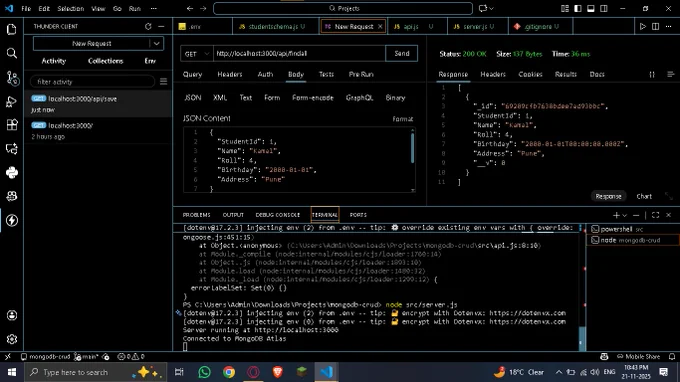
Task: Show hidden system tray icons chevron
Action: [559, 372]
